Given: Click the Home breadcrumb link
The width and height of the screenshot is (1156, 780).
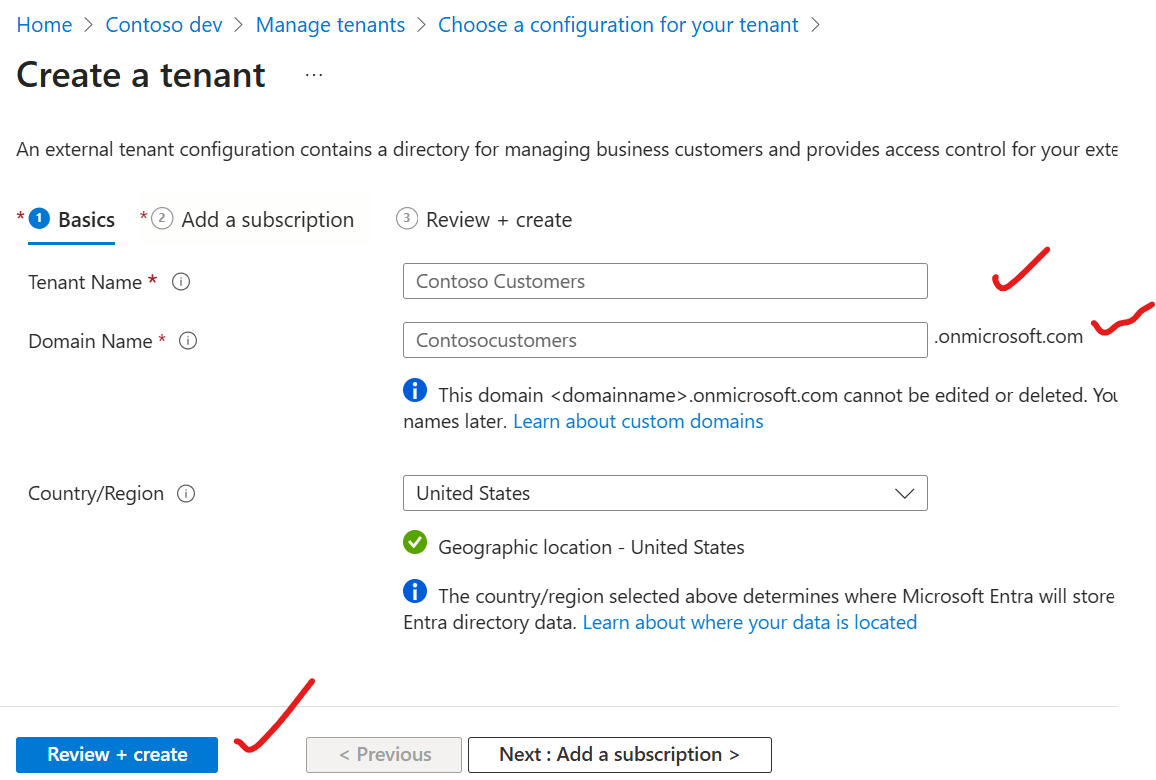Looking at the screenshot, I should [44, 24].
